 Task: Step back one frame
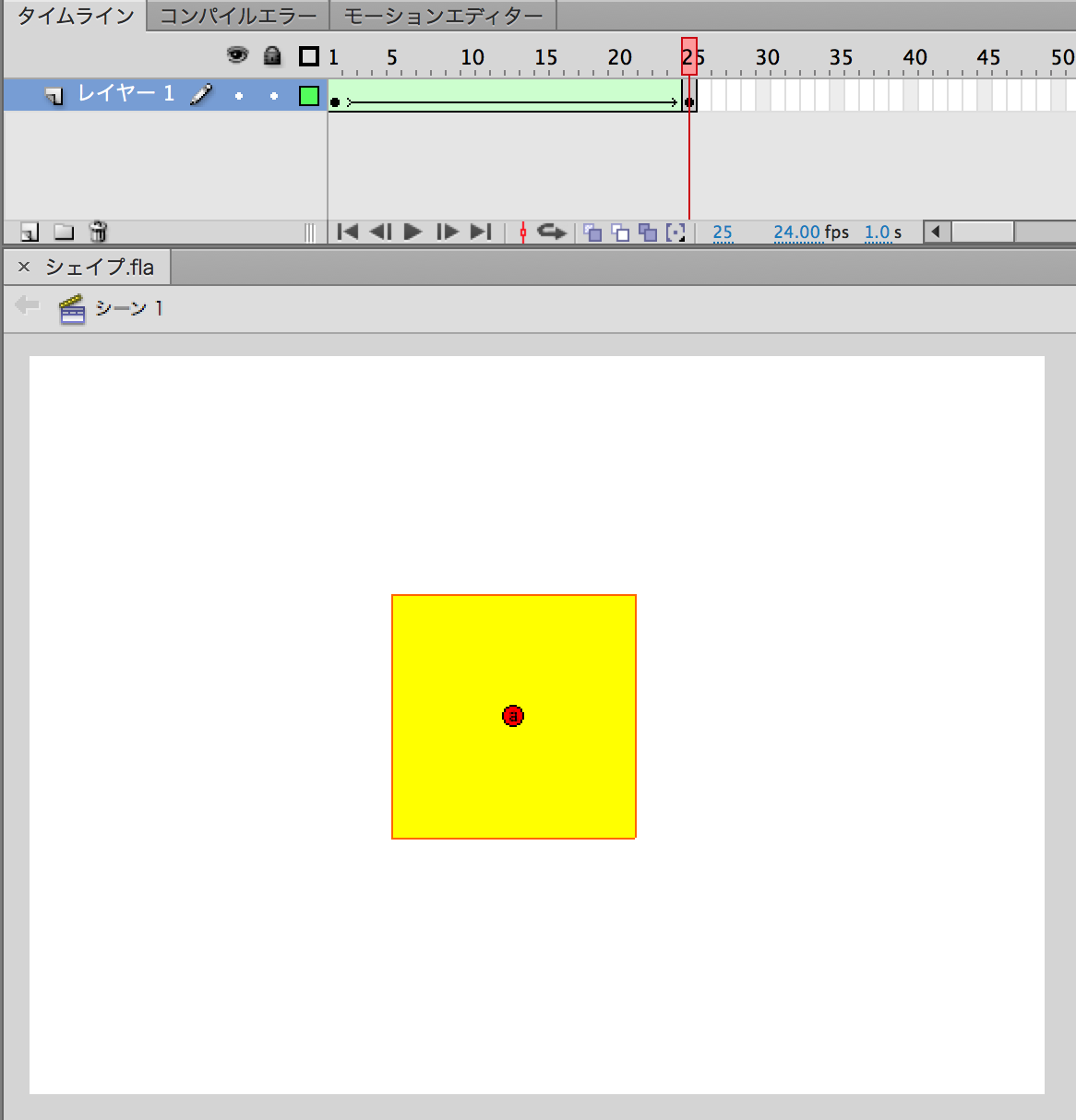click(x=380, y=232)
